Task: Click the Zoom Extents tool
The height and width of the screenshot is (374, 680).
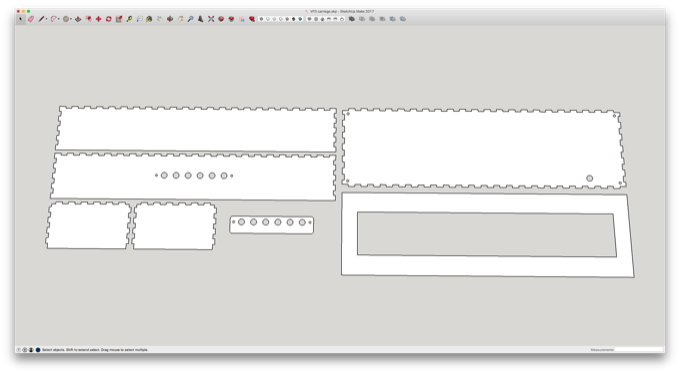Action: 211,19
